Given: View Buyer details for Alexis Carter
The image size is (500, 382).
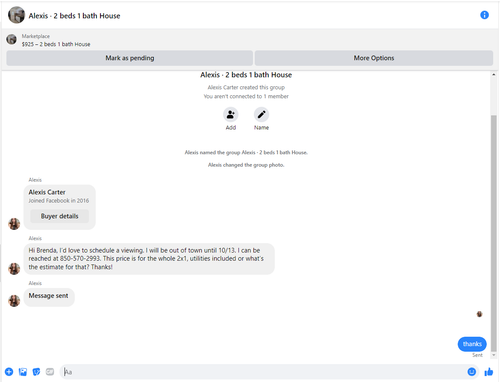Looking at the screenshot, I should 59,216.
